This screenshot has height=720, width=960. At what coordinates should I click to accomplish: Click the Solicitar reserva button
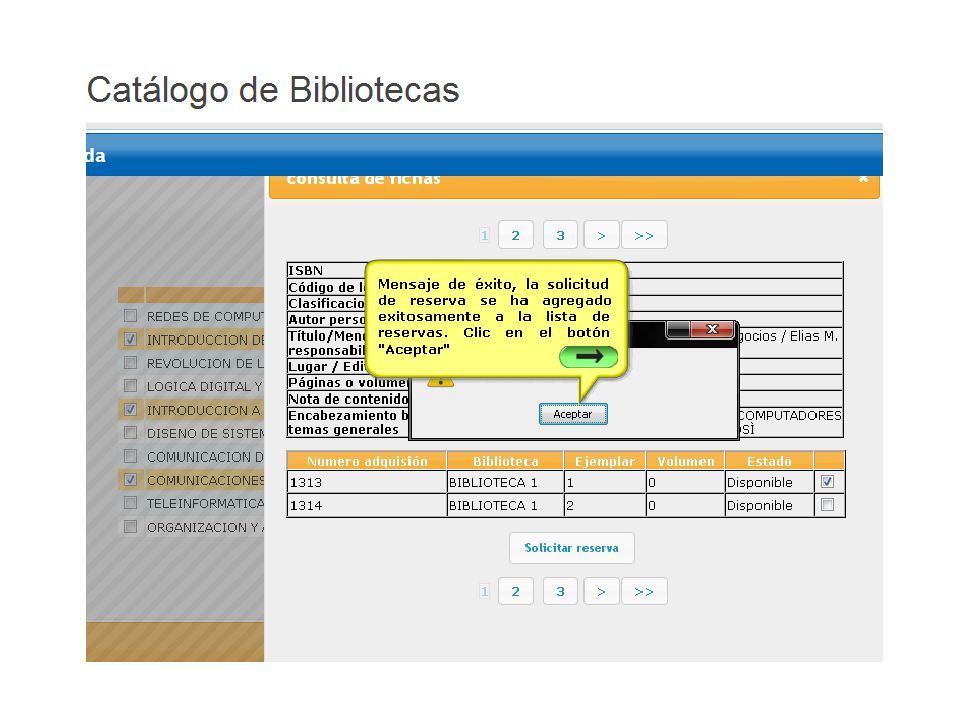click(x=571, y=548)
